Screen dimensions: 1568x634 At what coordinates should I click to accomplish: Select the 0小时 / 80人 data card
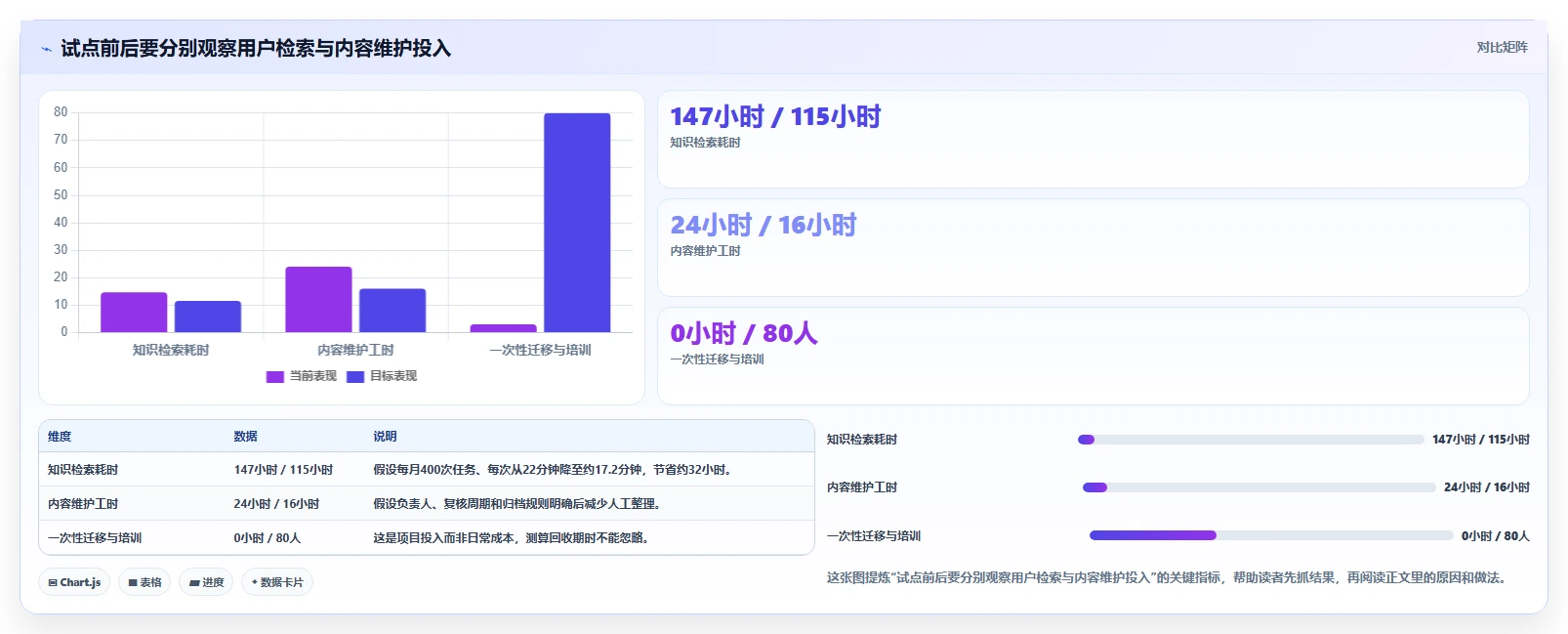coord(1093,357)
